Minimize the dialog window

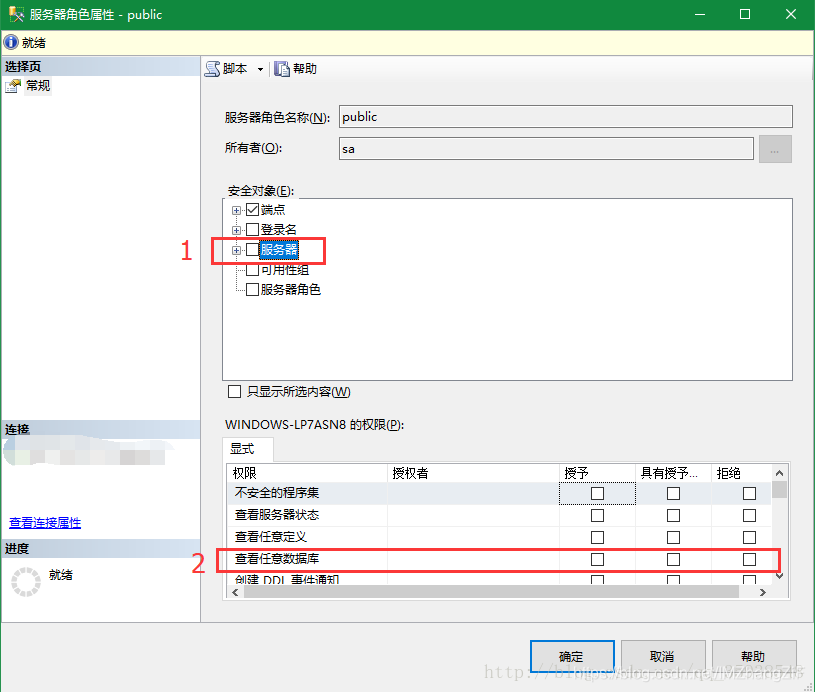(x=700, y=14)
